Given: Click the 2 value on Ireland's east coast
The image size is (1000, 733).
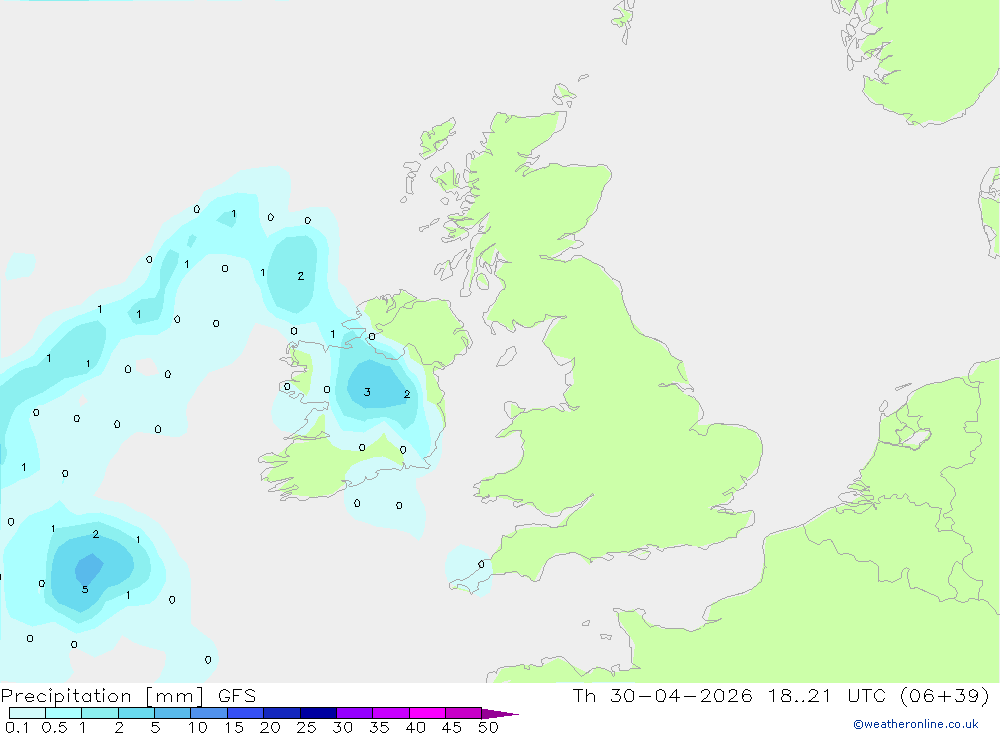Looking at the screenshot, I should click(407, 394).
